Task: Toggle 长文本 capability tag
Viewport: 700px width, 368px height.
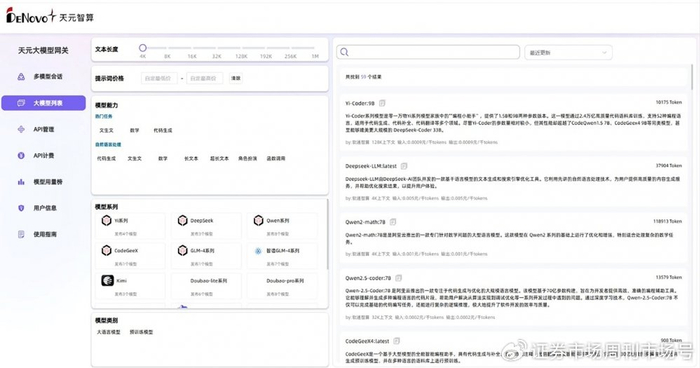Action: [191, 159]
